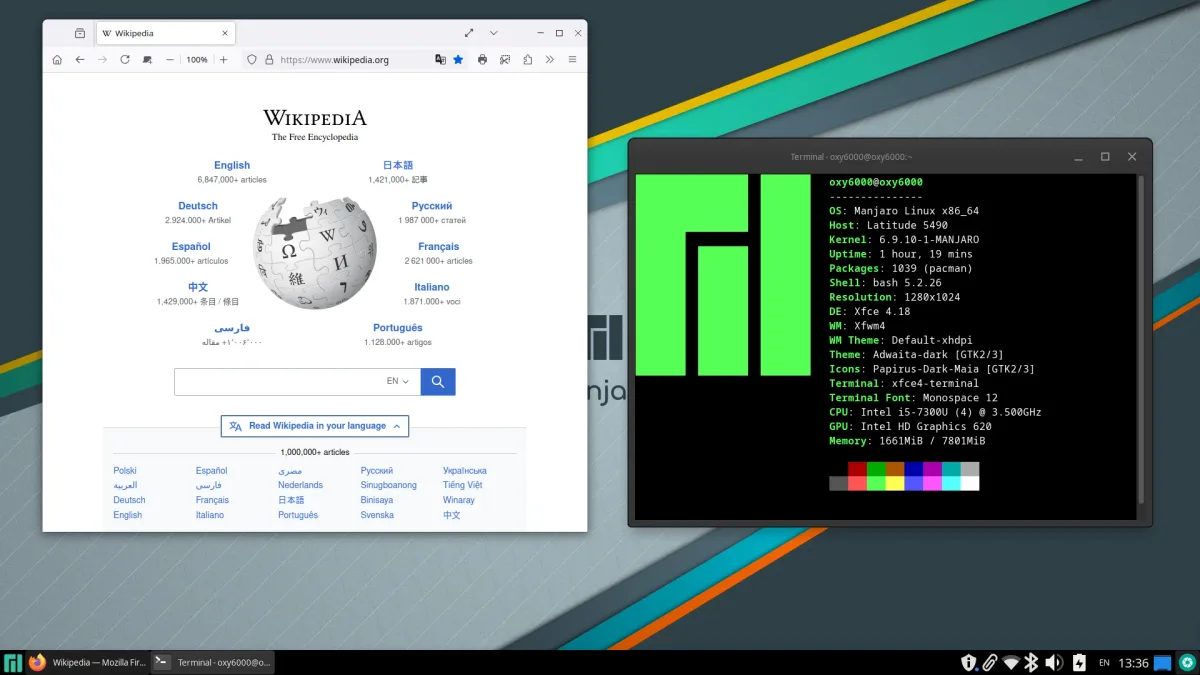Switch to Terminal taskbar button
The height and width of the screenshot is (675, 1200).
coord(212,662)
